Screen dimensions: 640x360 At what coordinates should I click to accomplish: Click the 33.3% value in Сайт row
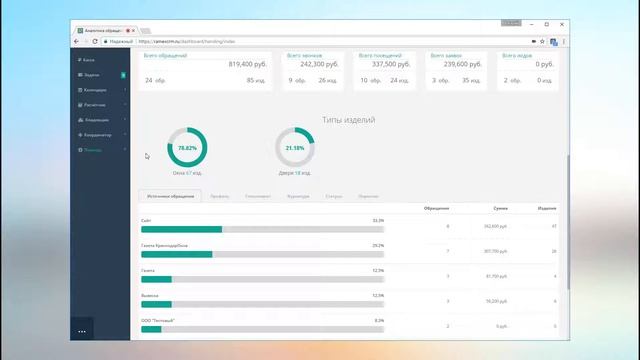point(378,220)
